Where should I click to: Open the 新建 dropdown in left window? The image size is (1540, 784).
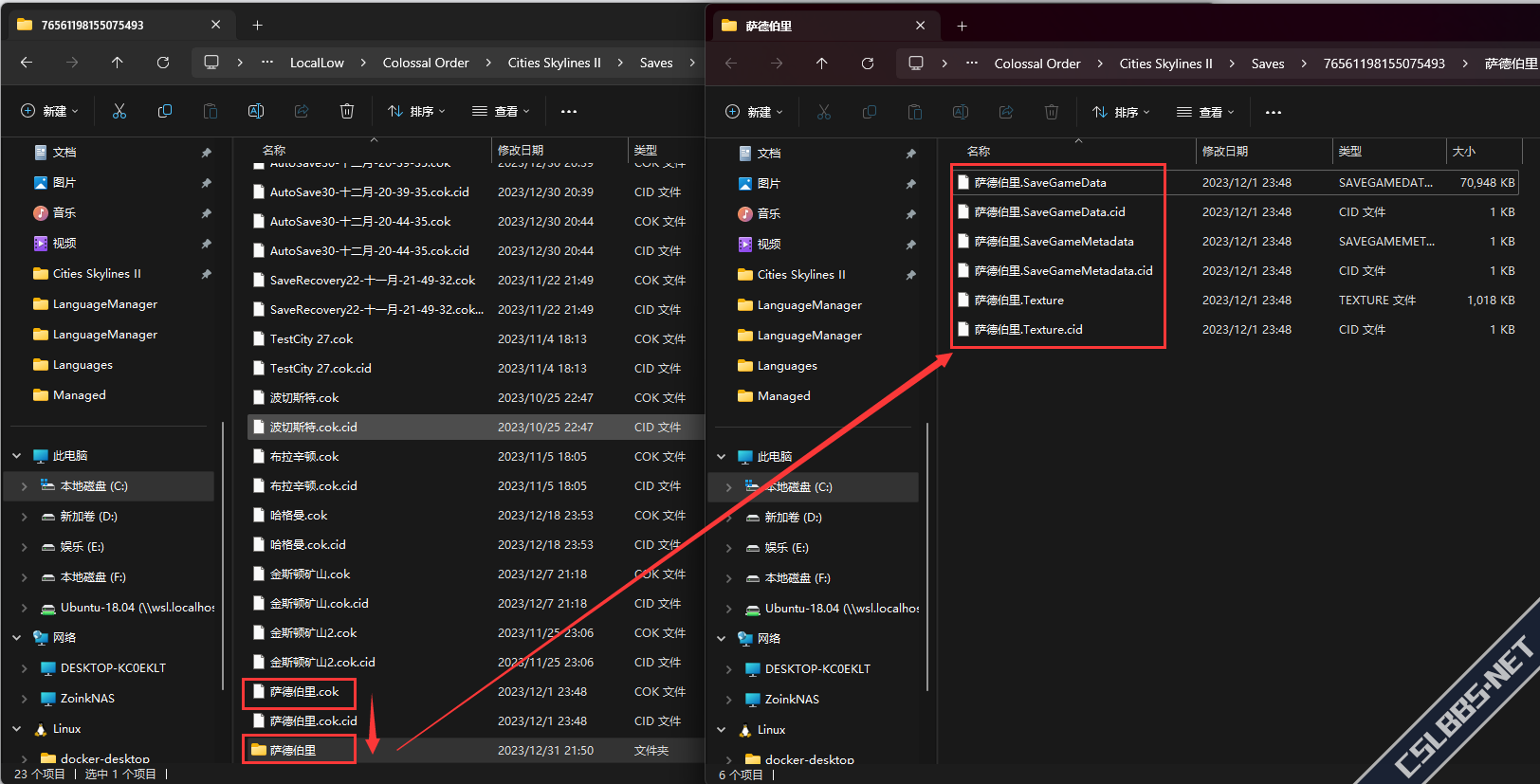tap(49, 111)
